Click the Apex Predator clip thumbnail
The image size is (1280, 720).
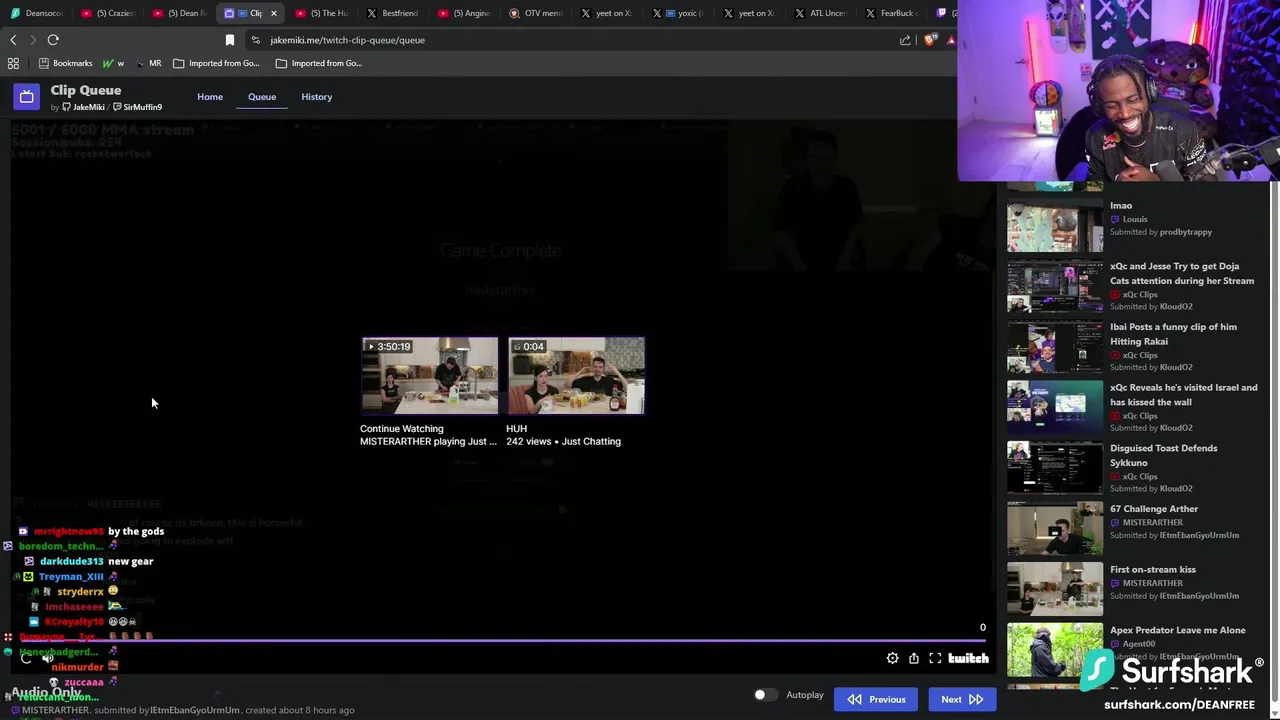1054,650
